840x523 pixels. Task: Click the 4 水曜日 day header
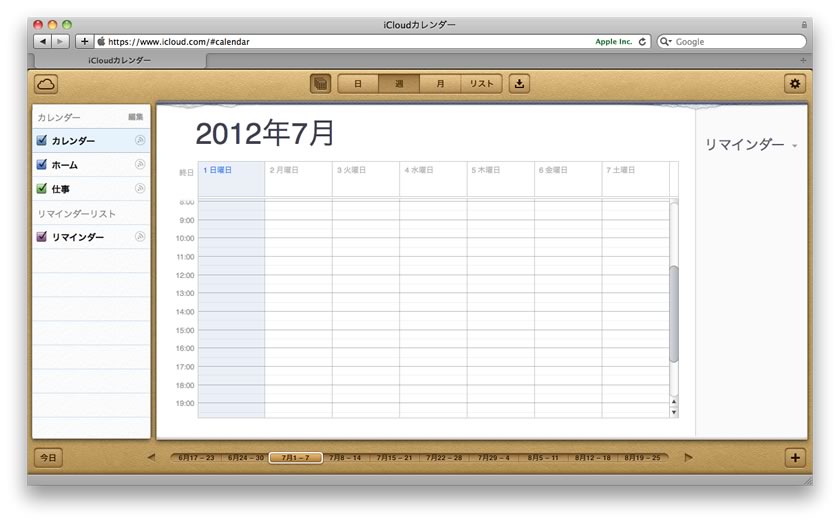point(419,170)
